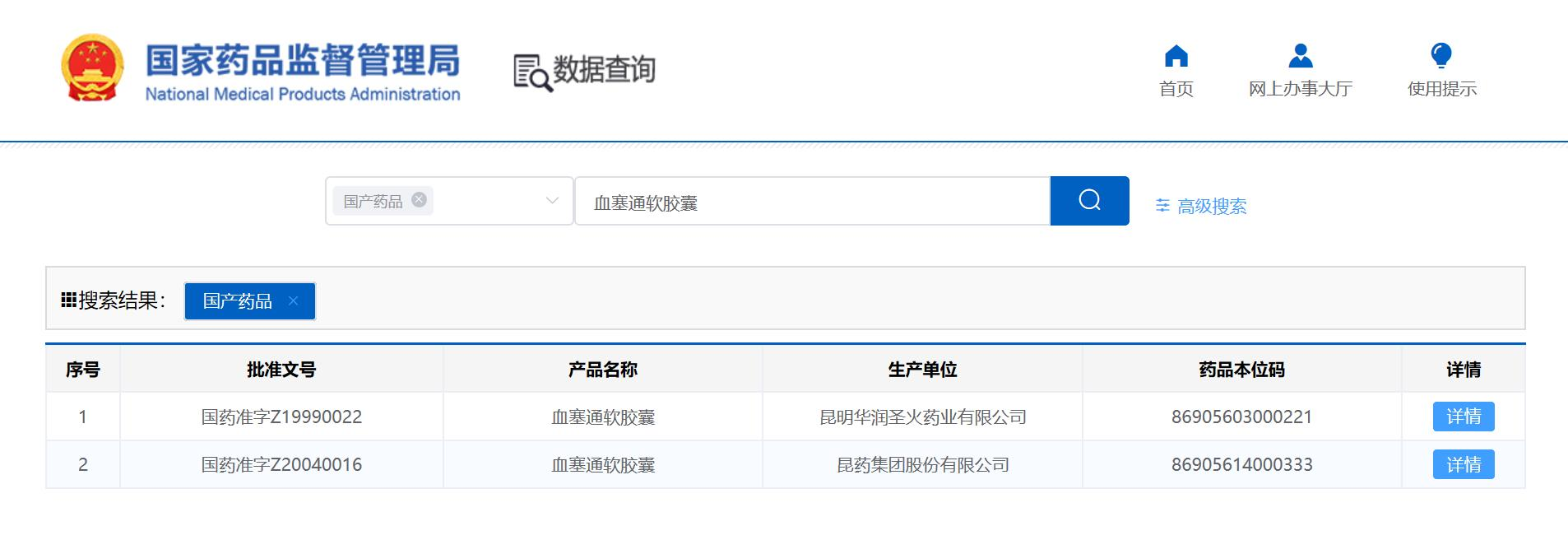1568x554 pixels.
Task: Click the 国家药品监督管理局 title
Action: tap(303, 60)
